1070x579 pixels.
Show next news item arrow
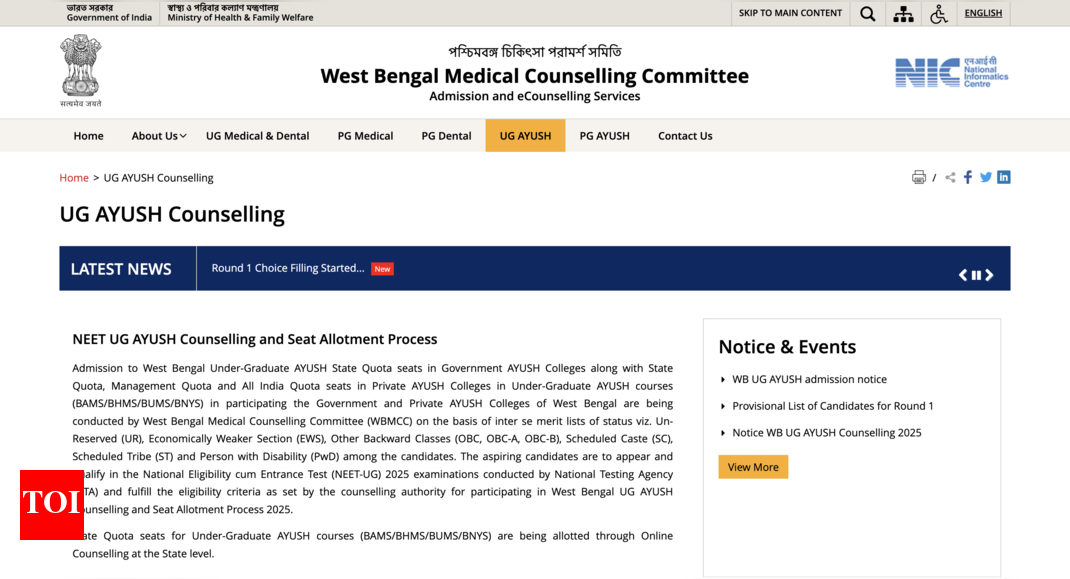(x=989, y=274)
